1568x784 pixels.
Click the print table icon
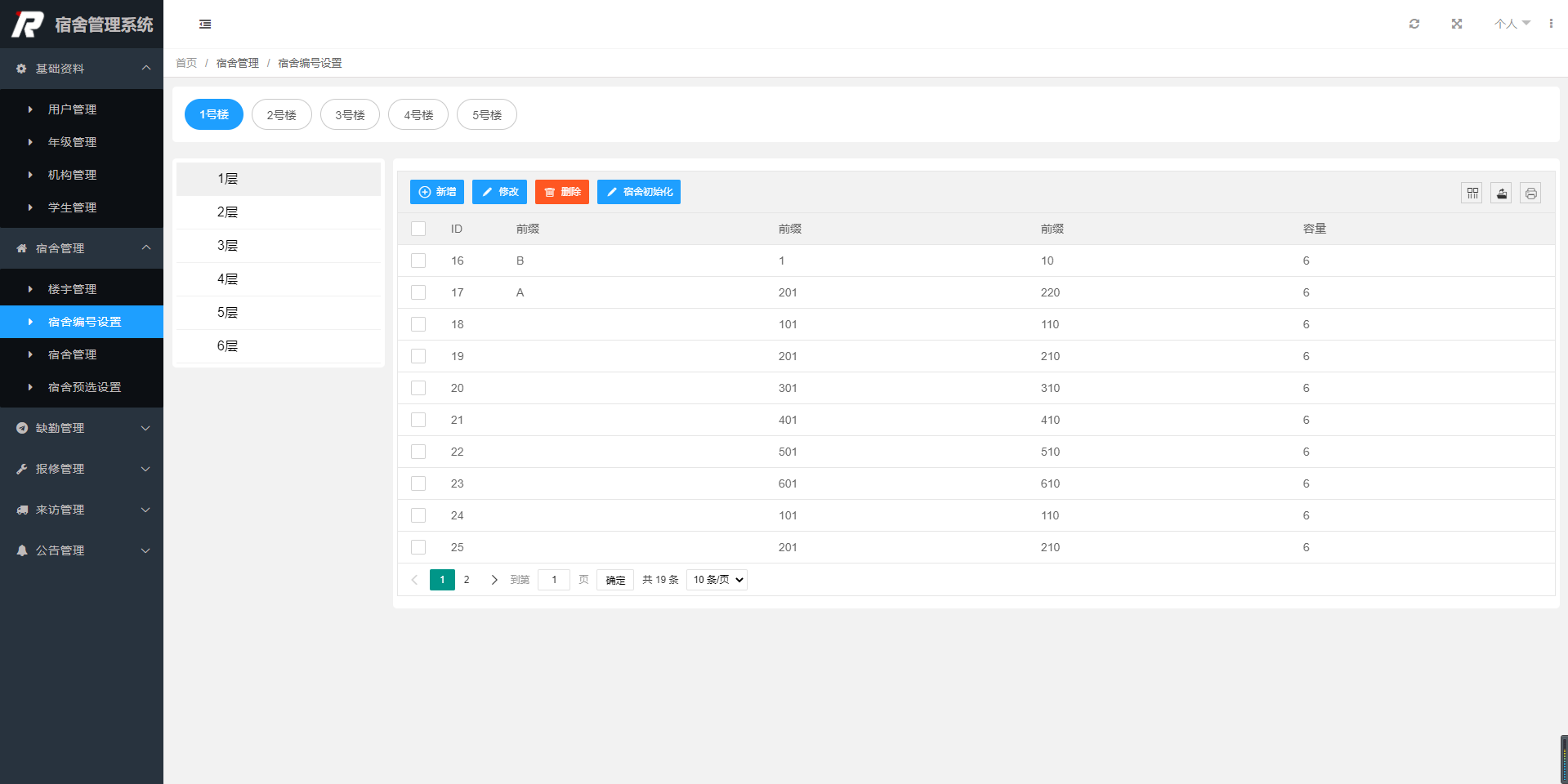click(1531, 194)
